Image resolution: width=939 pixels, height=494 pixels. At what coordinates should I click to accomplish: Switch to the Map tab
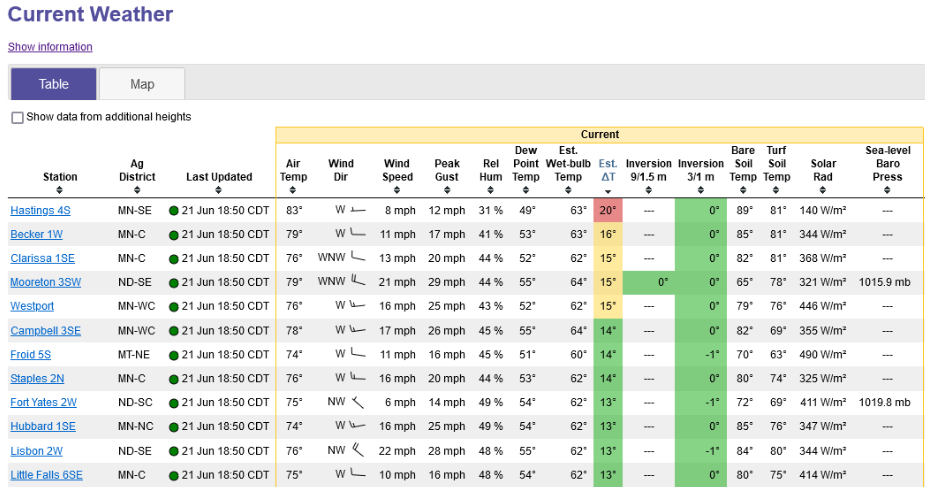[x=142, y=84]
